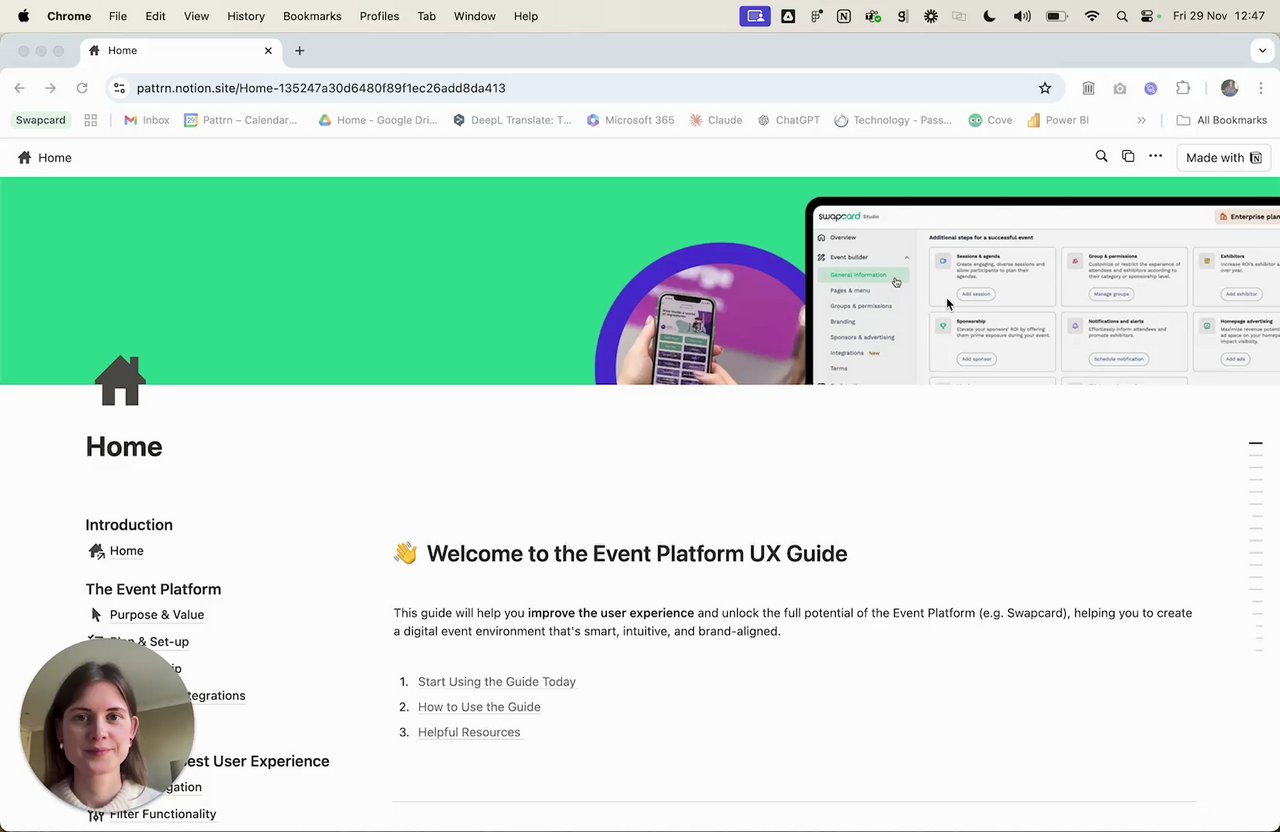Open a new browser tab with plus
This screenshot has width=1280, height=832.
(299, 50)
